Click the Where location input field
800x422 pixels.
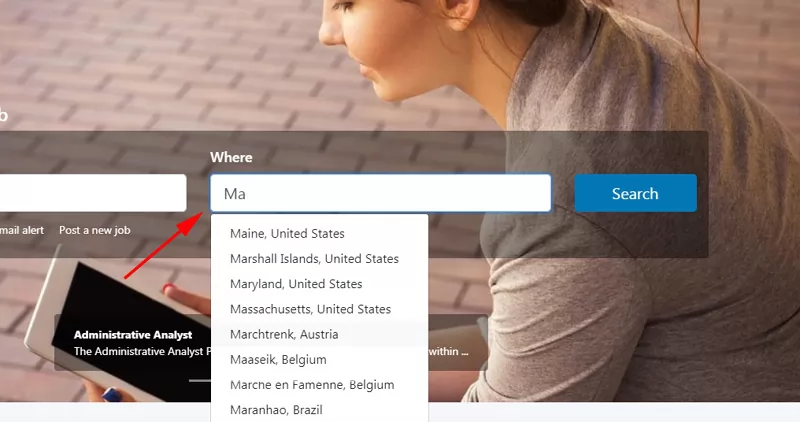381,193
